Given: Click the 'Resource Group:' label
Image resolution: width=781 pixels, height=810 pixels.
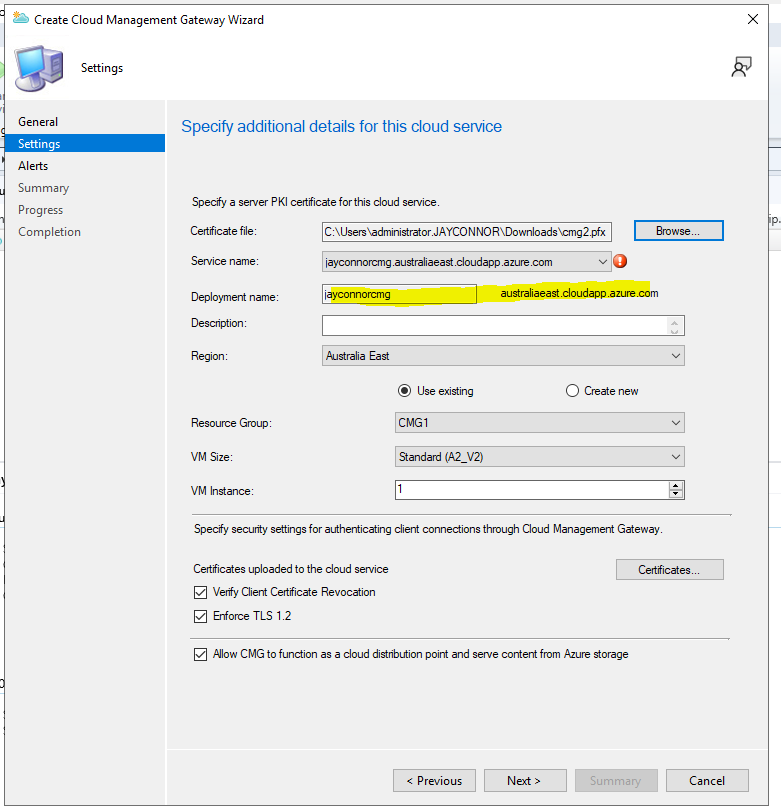Looking at the screenshot, I should 231,423.
